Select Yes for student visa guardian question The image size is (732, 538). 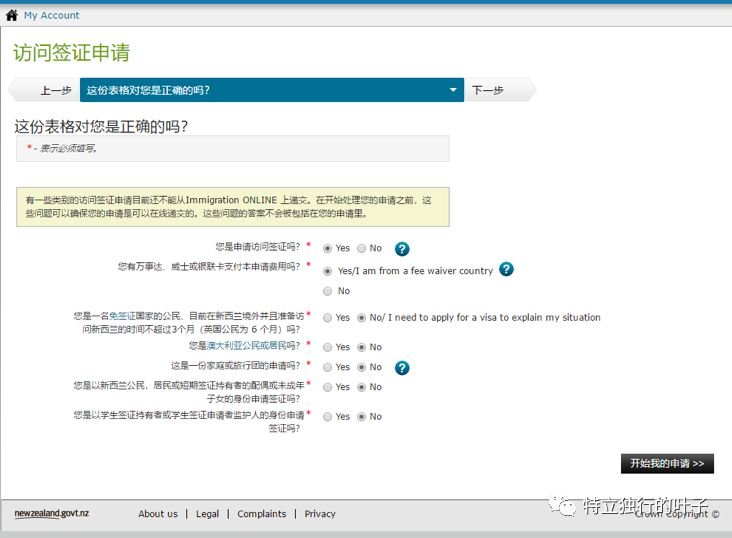tap(327, 417)
